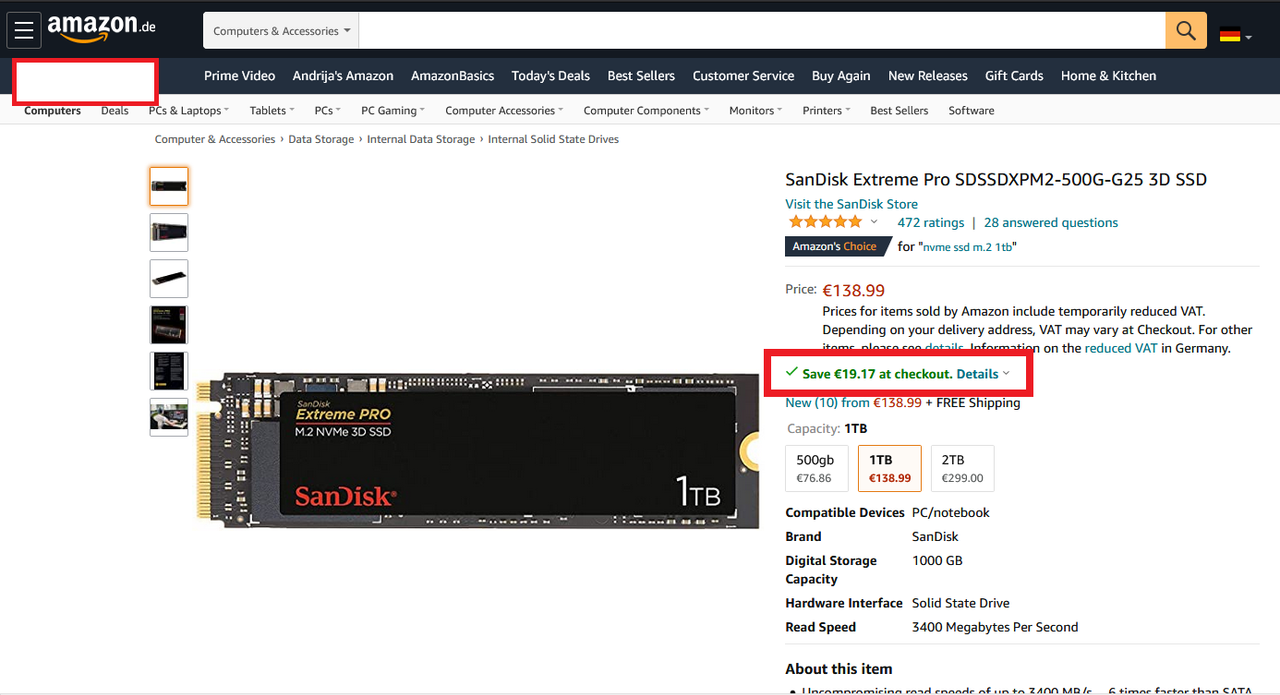Open Software in the subnavigation
Image resolution: width=1280 pixels, height=695 pixels.
[x=971, y=111]
